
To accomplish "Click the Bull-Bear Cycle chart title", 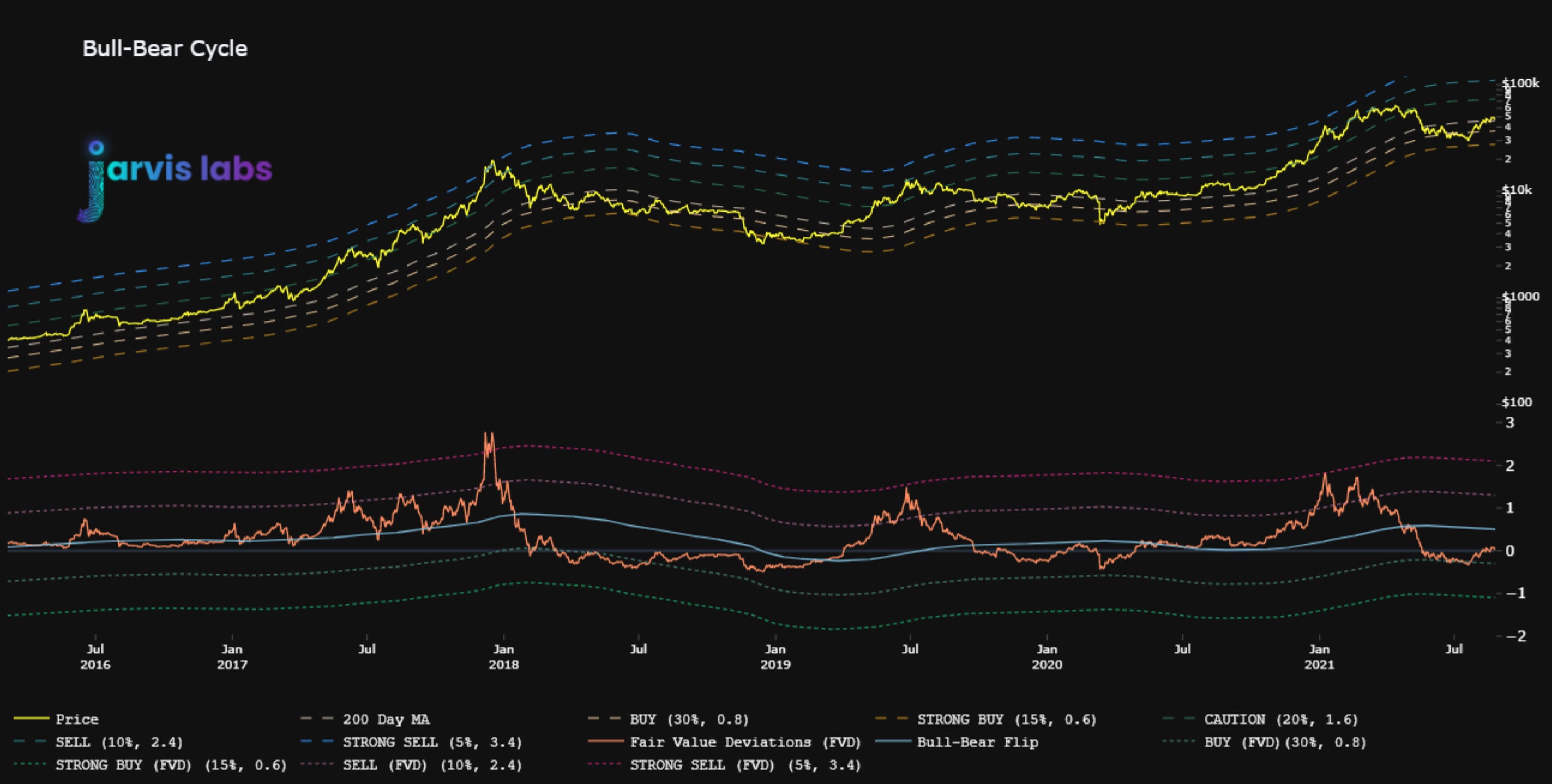I will [x=165, y=48].
